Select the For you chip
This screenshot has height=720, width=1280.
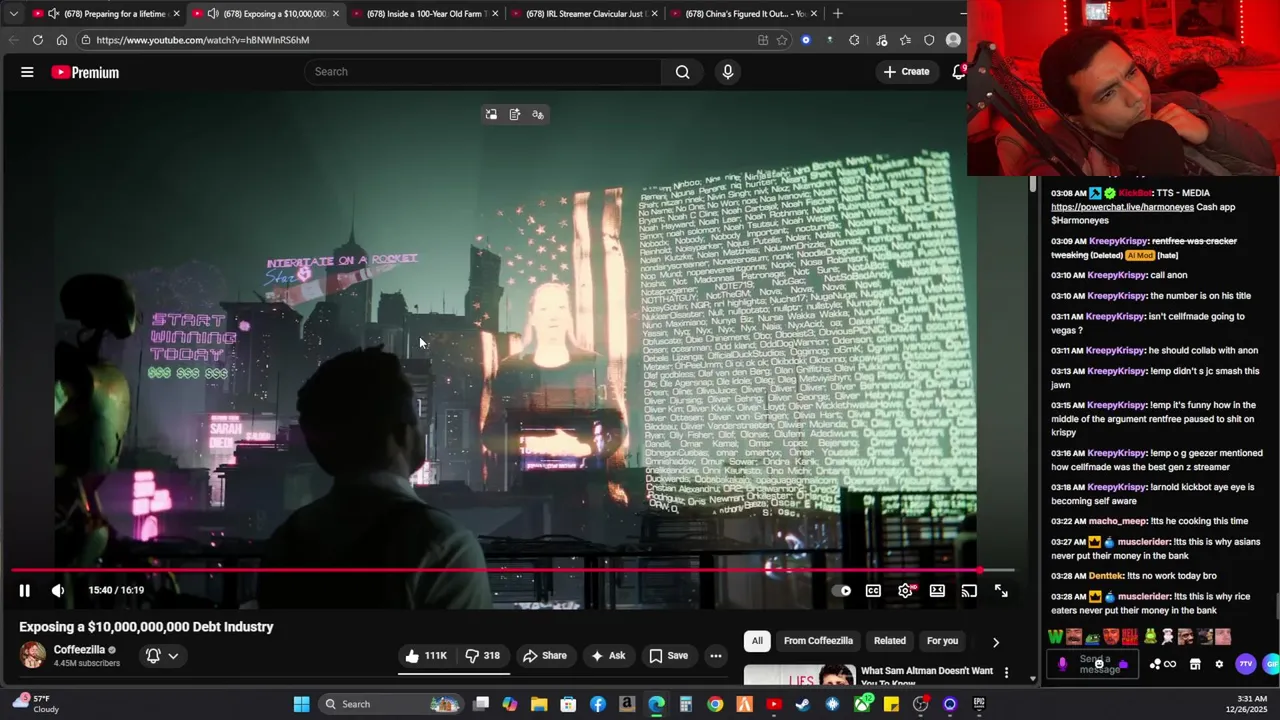tap(942, 641)
